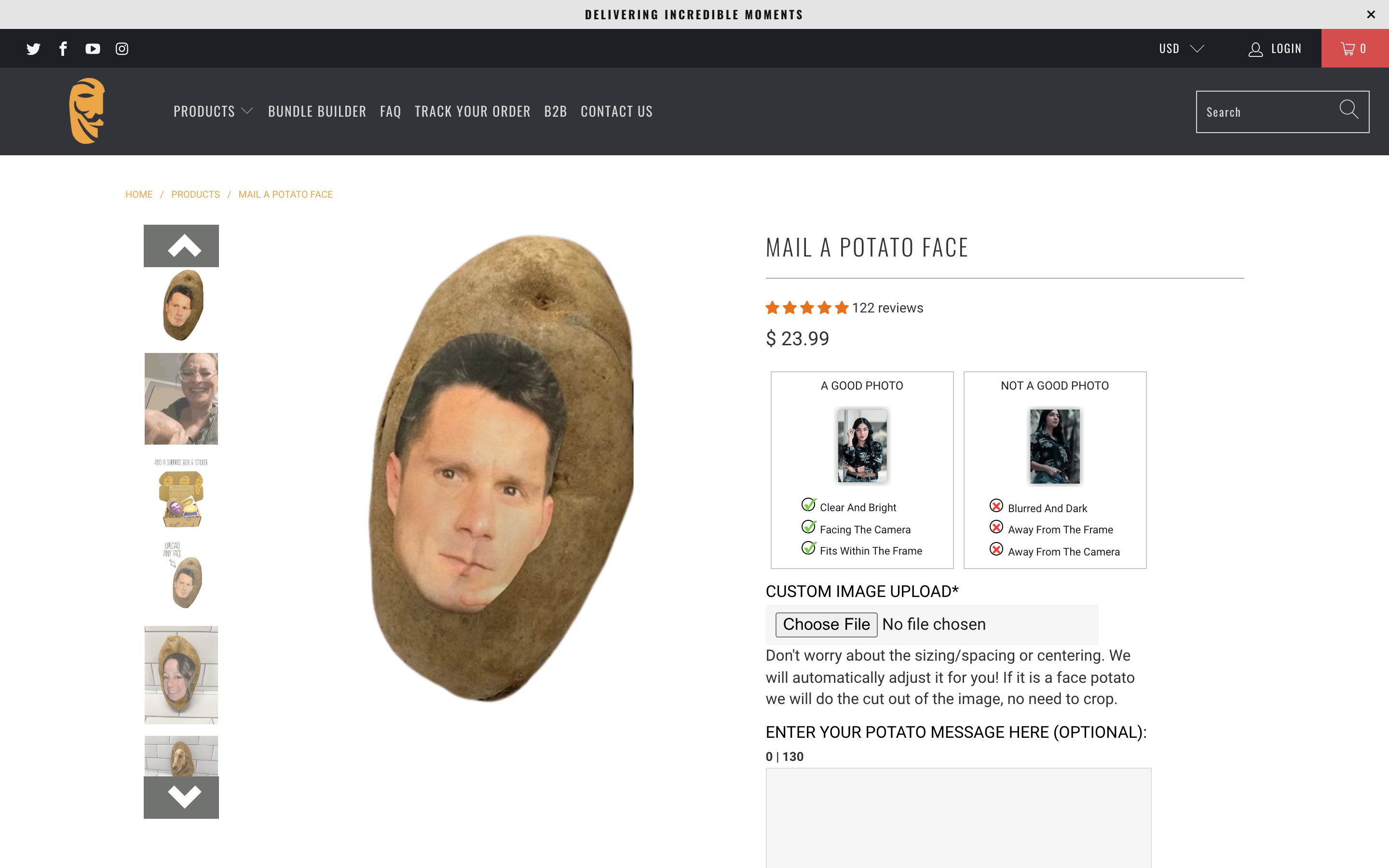Open the Instagram profile icon
The width and height of the screenshot is (1389, 868).
pyautogui.click(x=122, y=49)
